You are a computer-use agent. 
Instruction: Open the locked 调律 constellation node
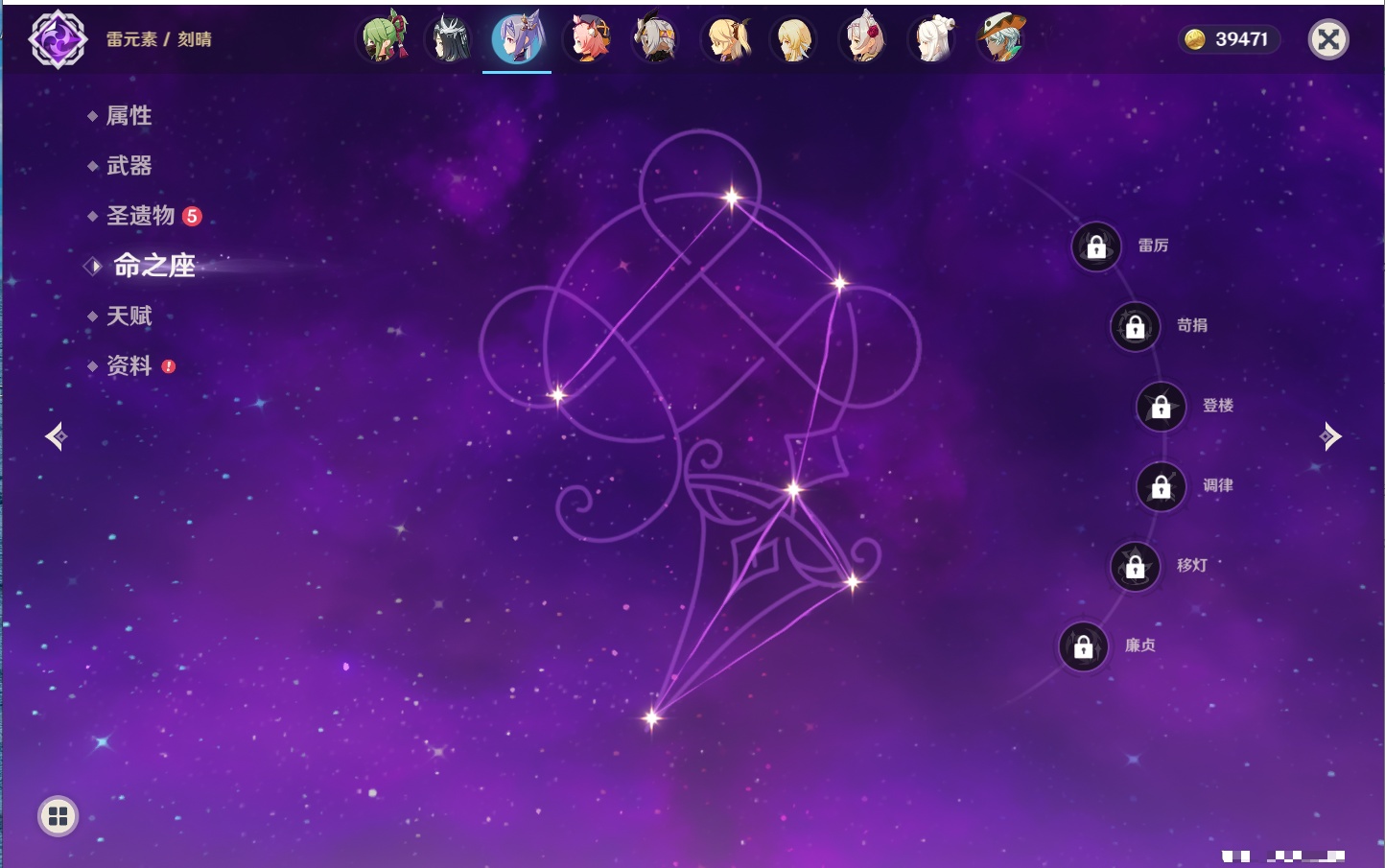1162,486
